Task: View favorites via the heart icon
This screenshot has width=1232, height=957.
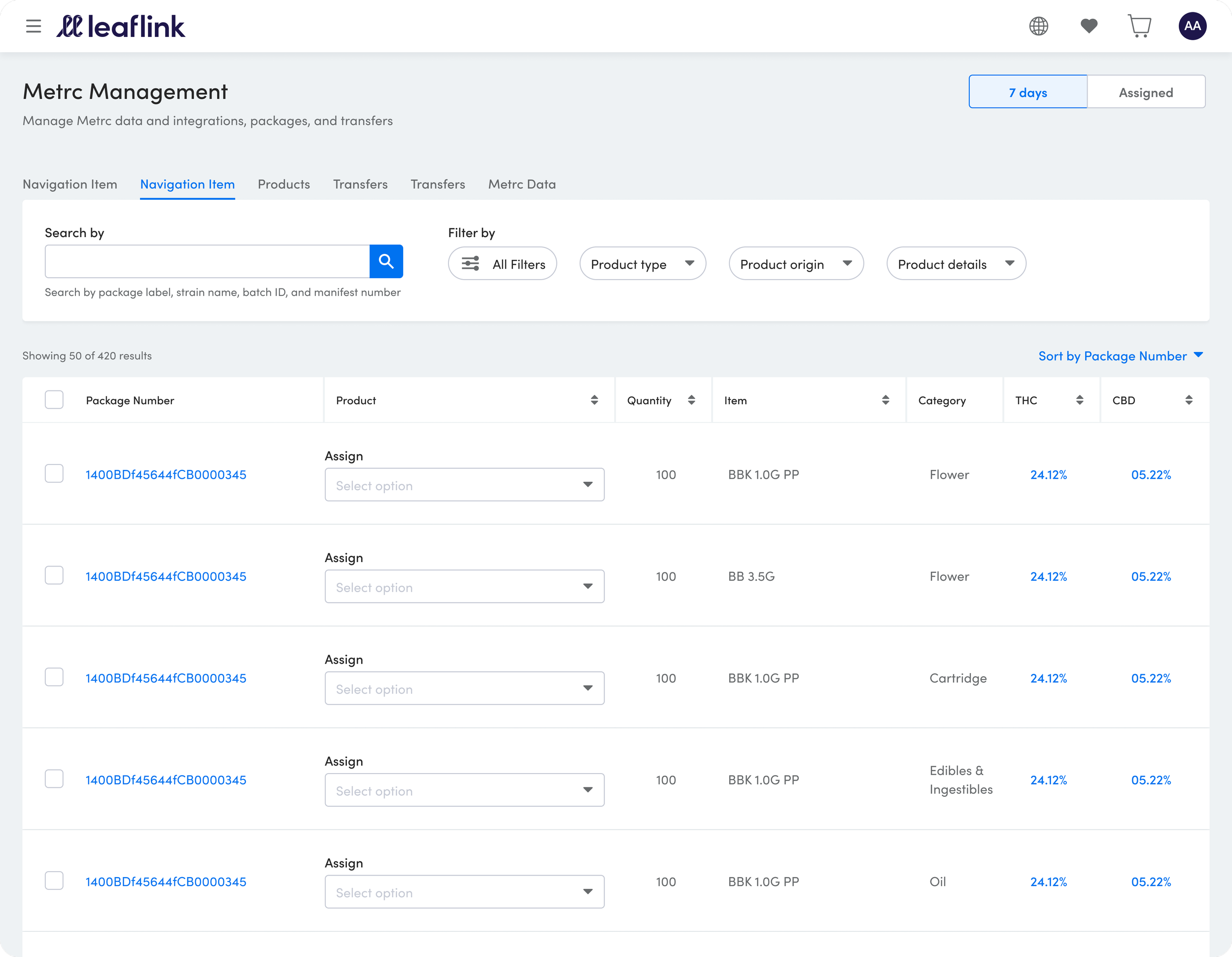Action: (x=1089, y=26)
